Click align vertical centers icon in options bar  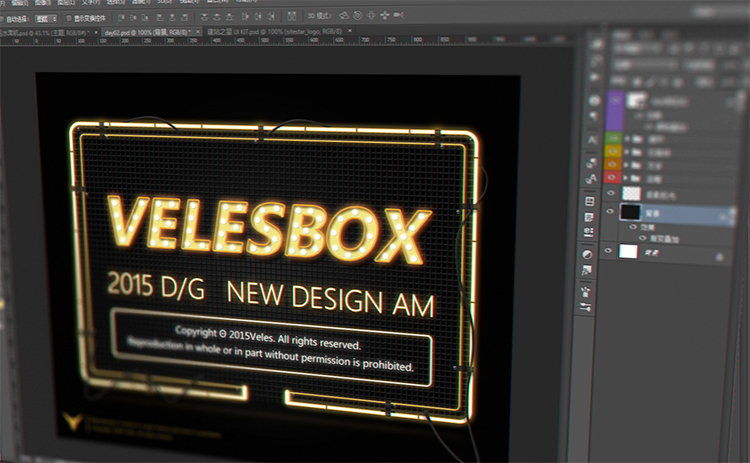tap(133, 18)
